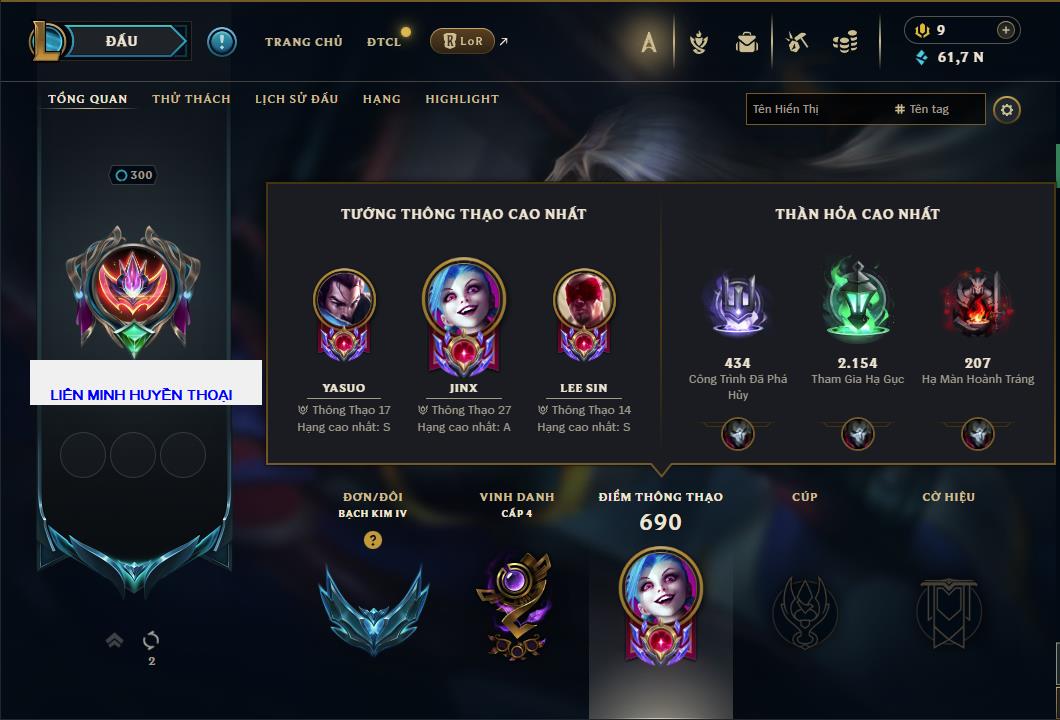Click the question mark under BẠCH KIM IV

pyautogui.click(x=372, y=539)
